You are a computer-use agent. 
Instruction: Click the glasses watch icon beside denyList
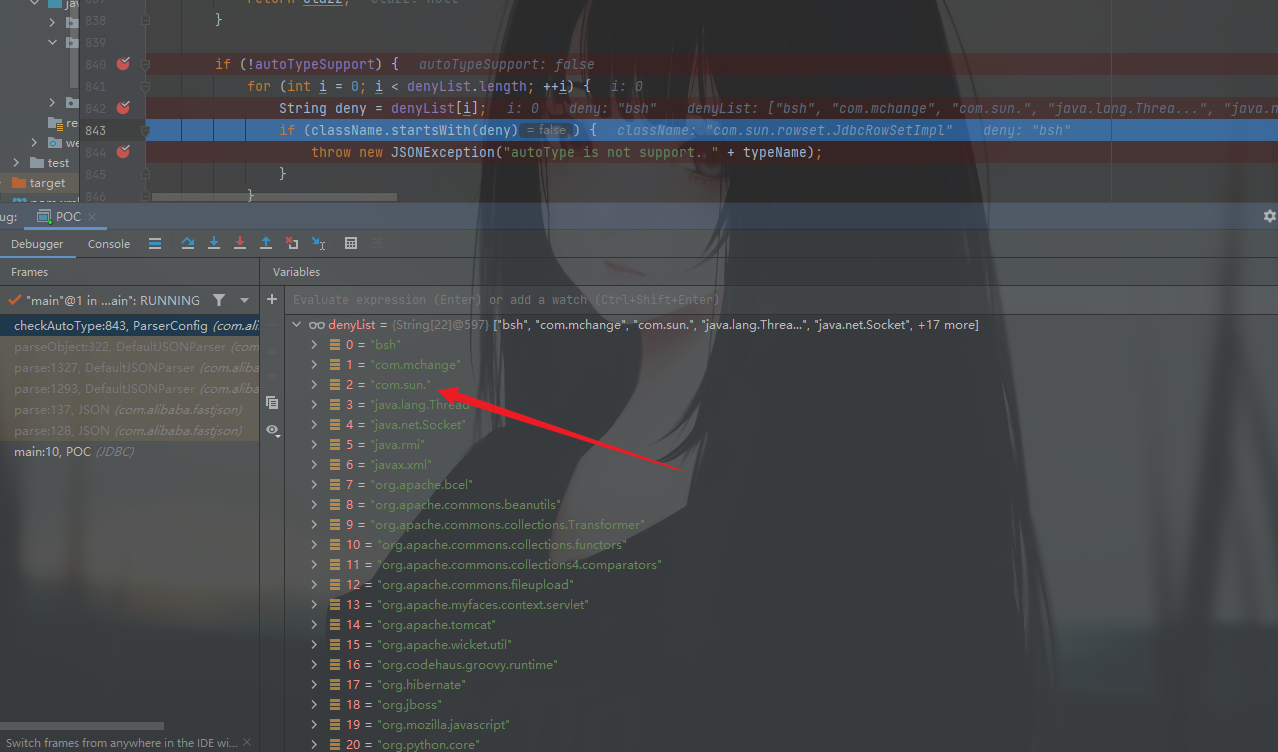click(316, 325)
